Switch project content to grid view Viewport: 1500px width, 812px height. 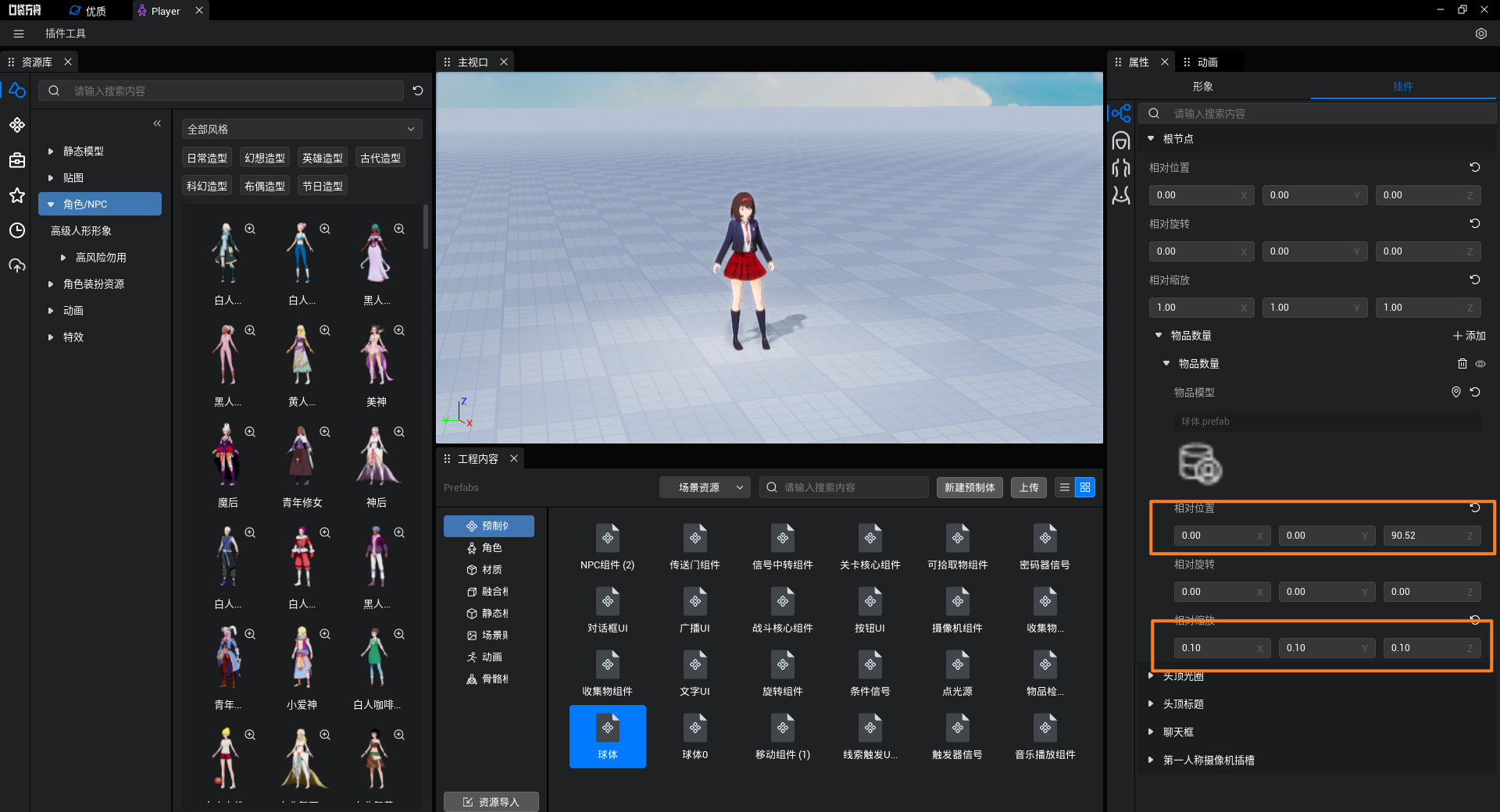click(x=1085, y=487)
